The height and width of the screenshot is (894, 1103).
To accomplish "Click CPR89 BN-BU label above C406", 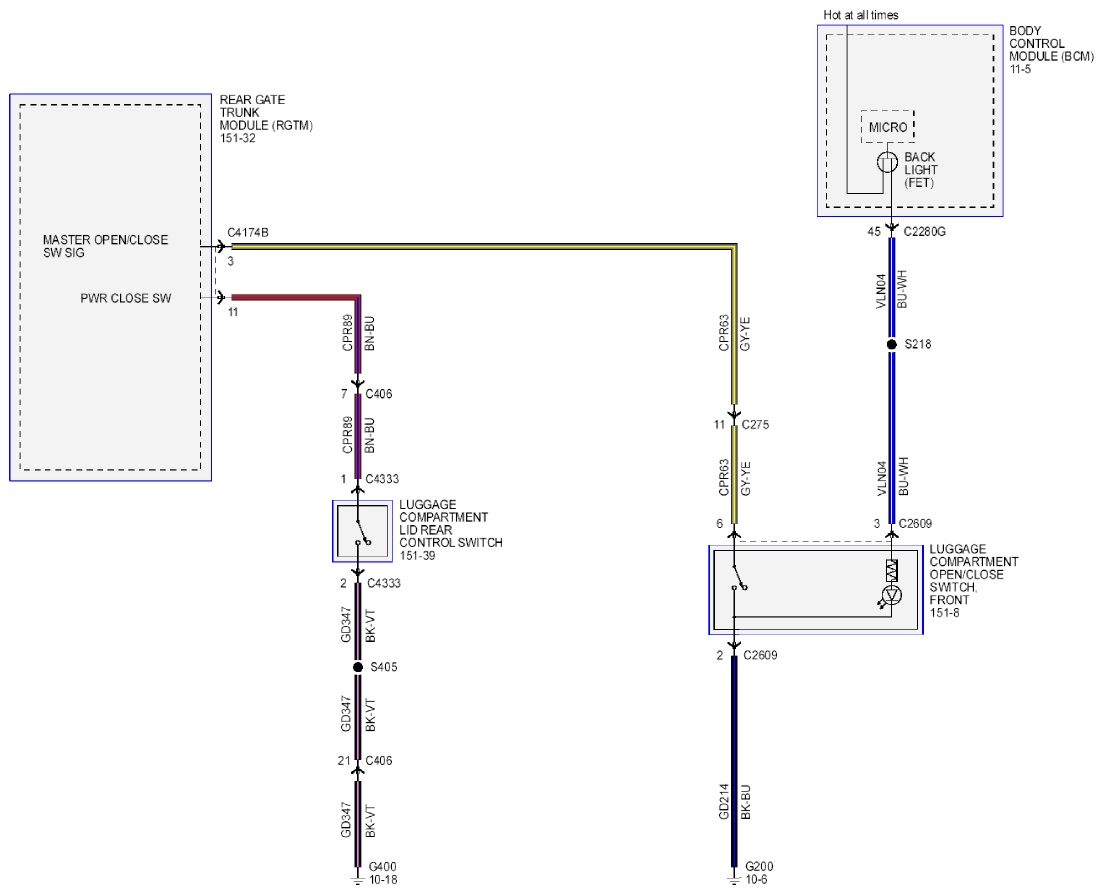I will coord(358,333).
